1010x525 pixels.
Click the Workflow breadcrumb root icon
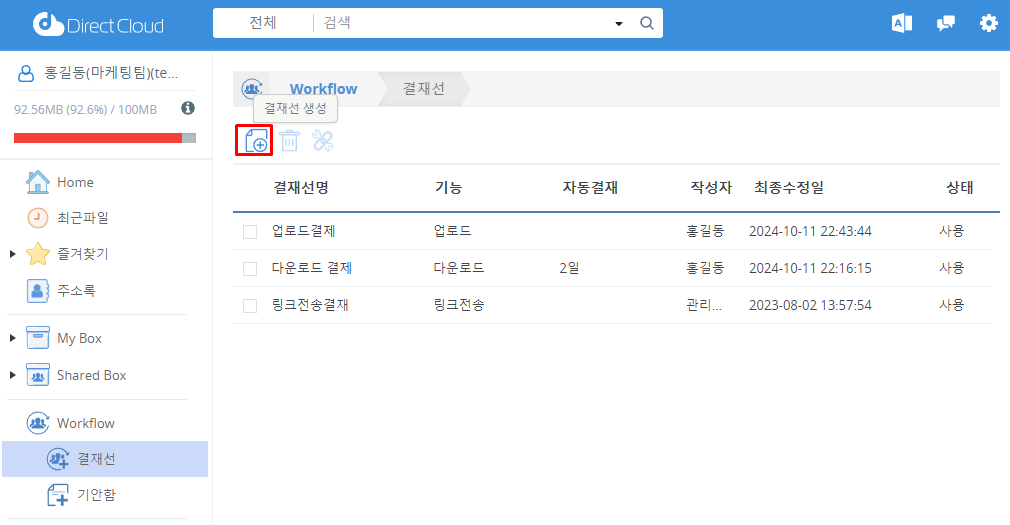point(252,89)
